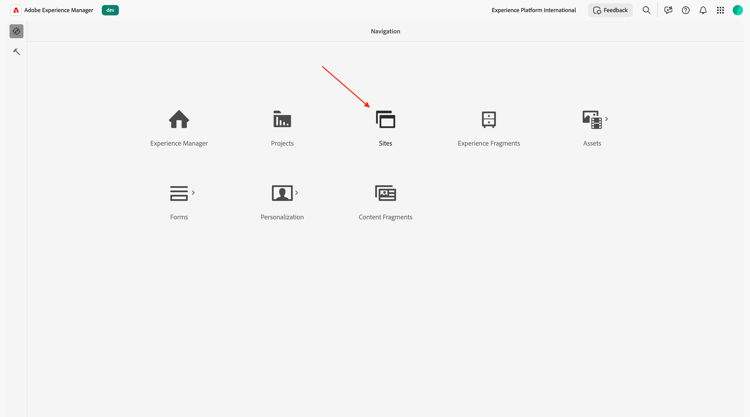Click the Content Fragments label
This screenshot has width=750, height=417.
tap(386, 217)
